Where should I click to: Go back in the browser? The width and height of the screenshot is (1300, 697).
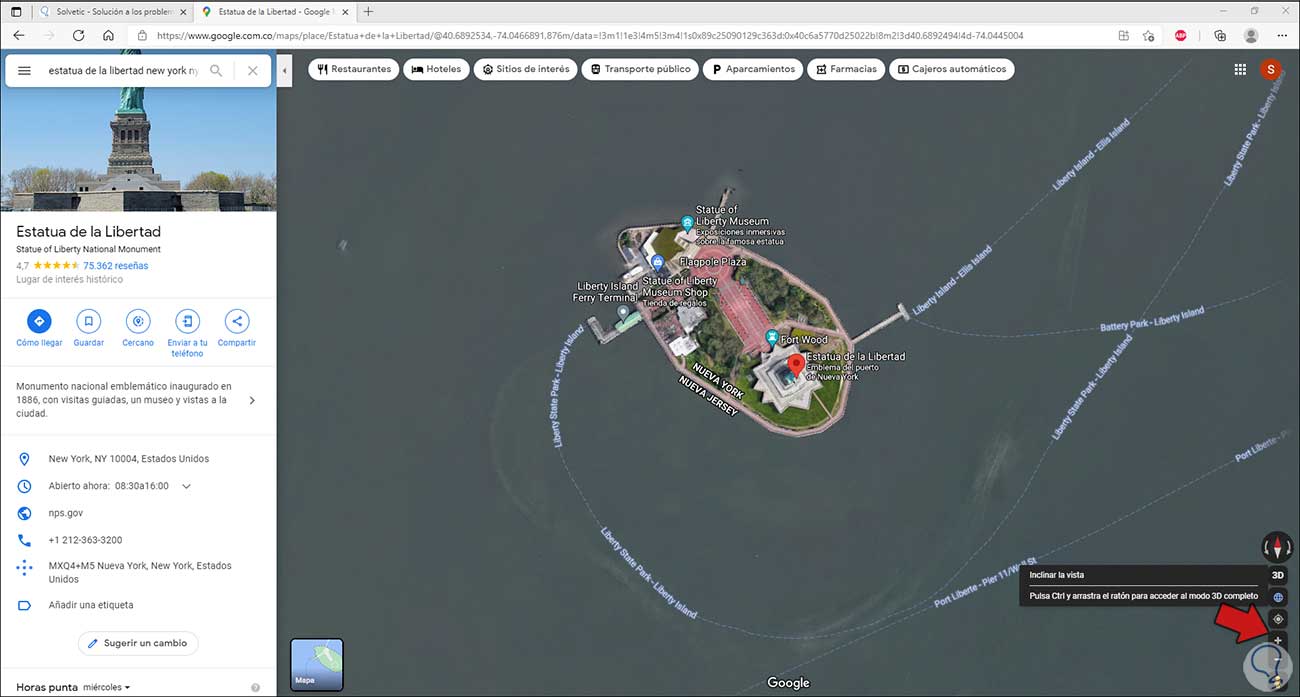coord(18,35)
